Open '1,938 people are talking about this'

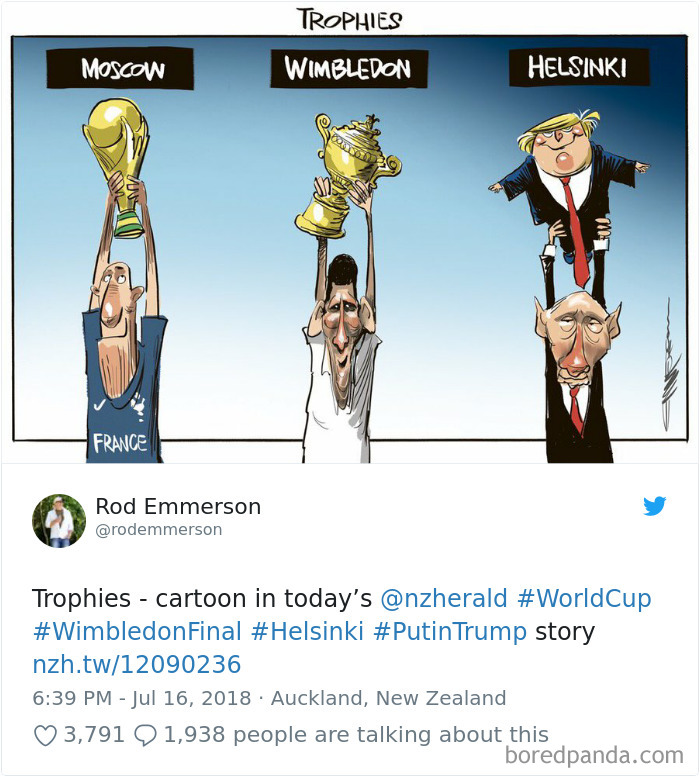pos(356,735)
